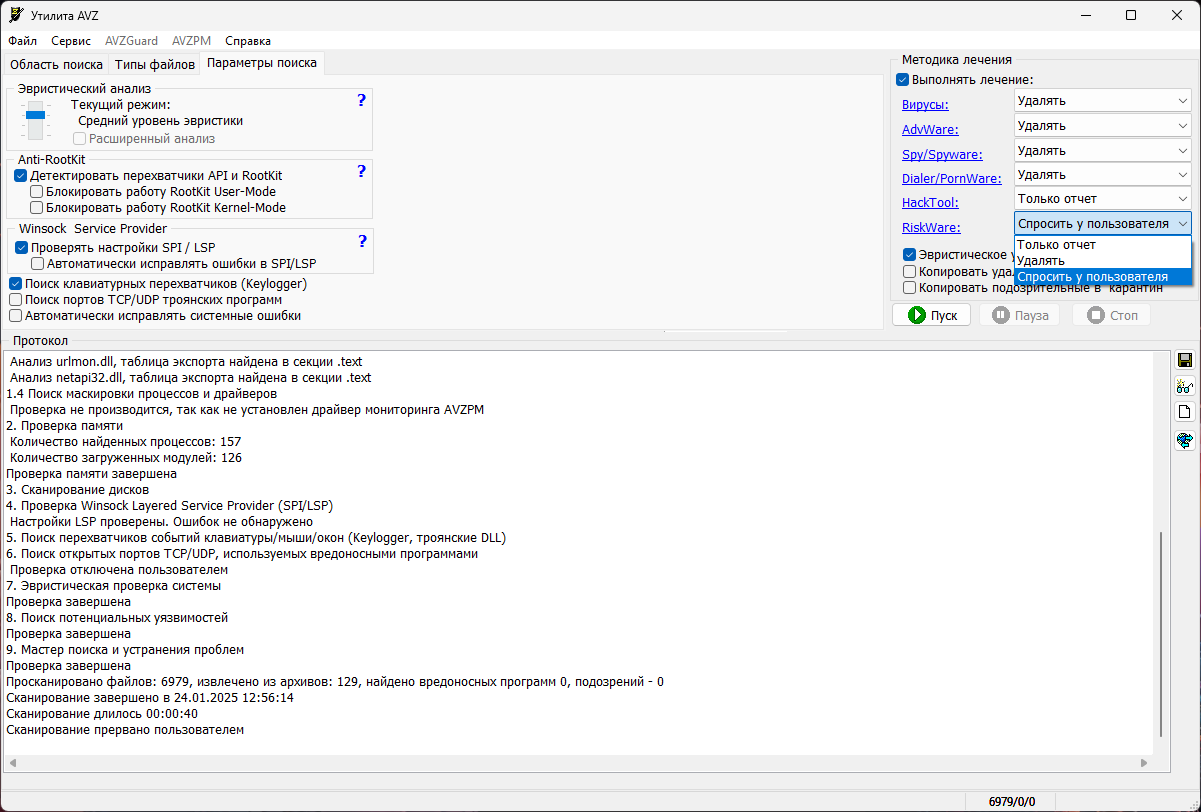Click the question mark beside Anti-RootKit section
Screen dimensions: 1201x812
(x=361, y=171)
